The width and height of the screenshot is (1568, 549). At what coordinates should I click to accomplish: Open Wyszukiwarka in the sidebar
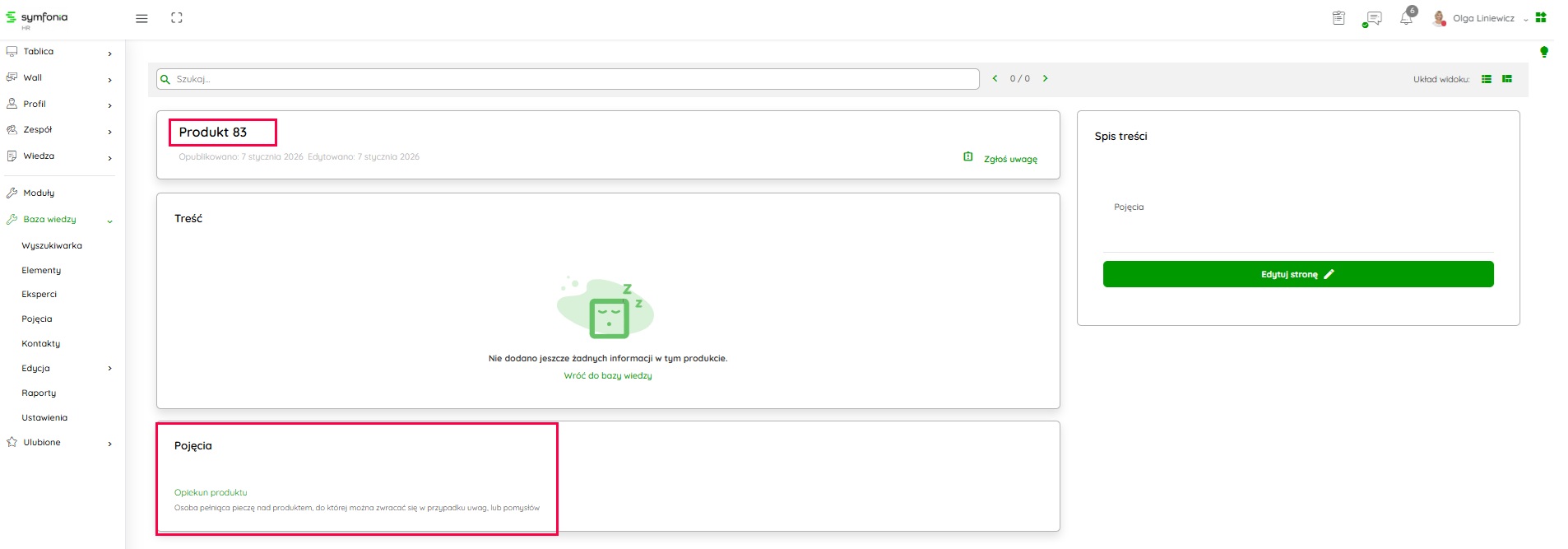pos(52,246)
